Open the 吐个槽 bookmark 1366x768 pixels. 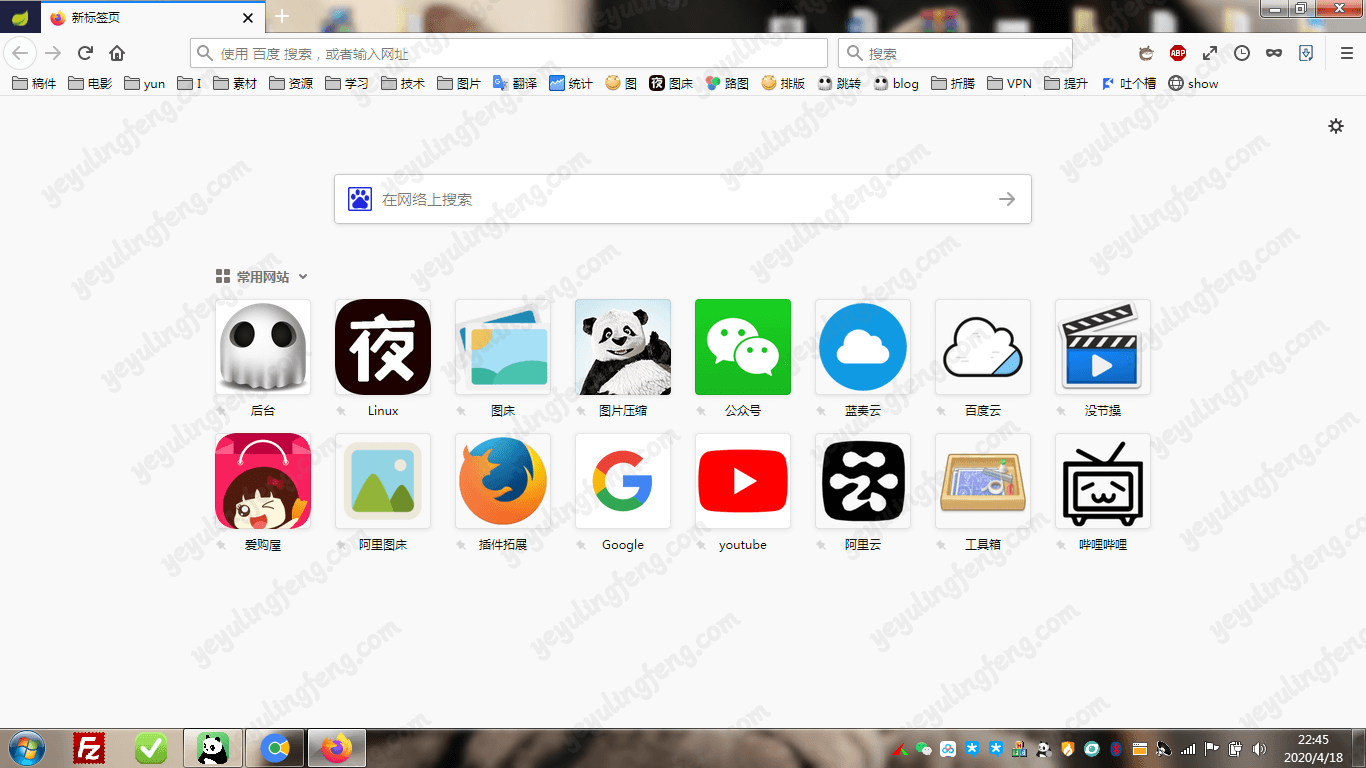(1128, 83)
